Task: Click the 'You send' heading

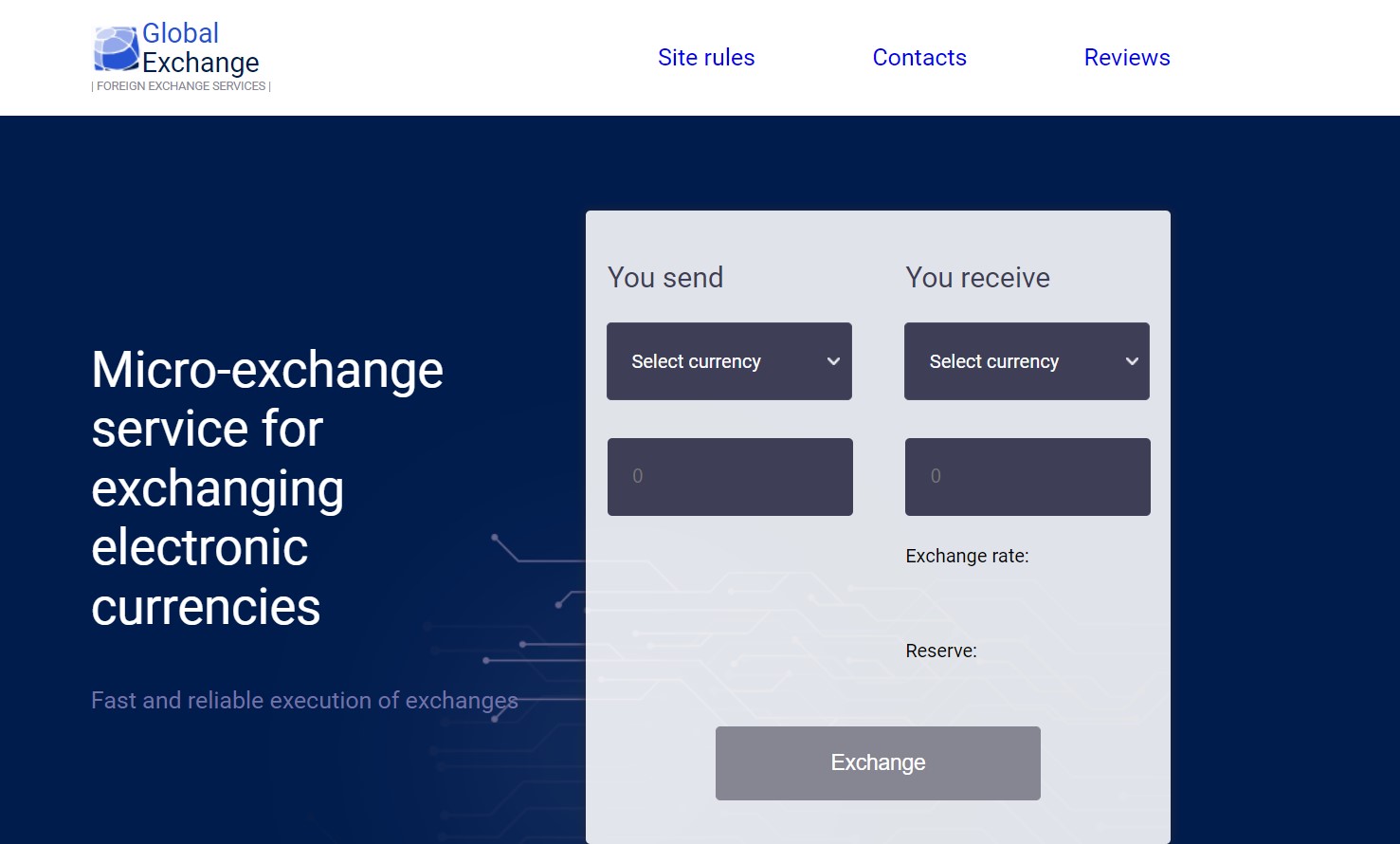Action: [x=665, y=278]
